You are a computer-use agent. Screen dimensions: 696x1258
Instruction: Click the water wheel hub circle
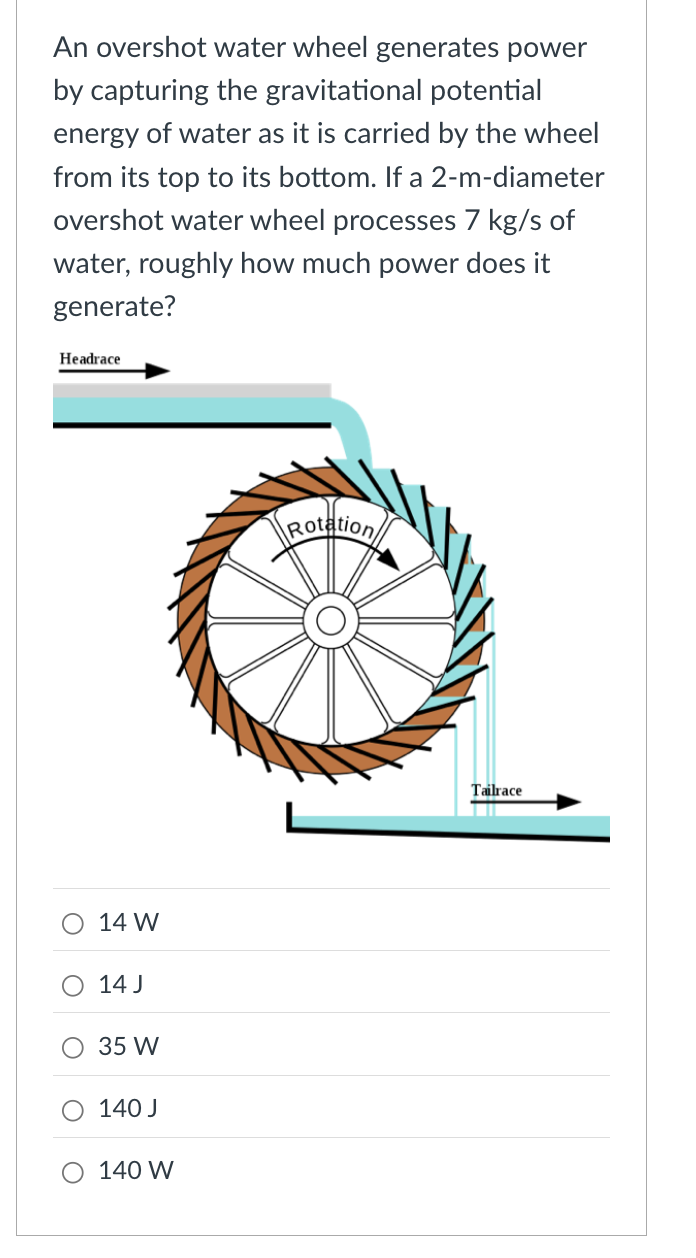330,620
